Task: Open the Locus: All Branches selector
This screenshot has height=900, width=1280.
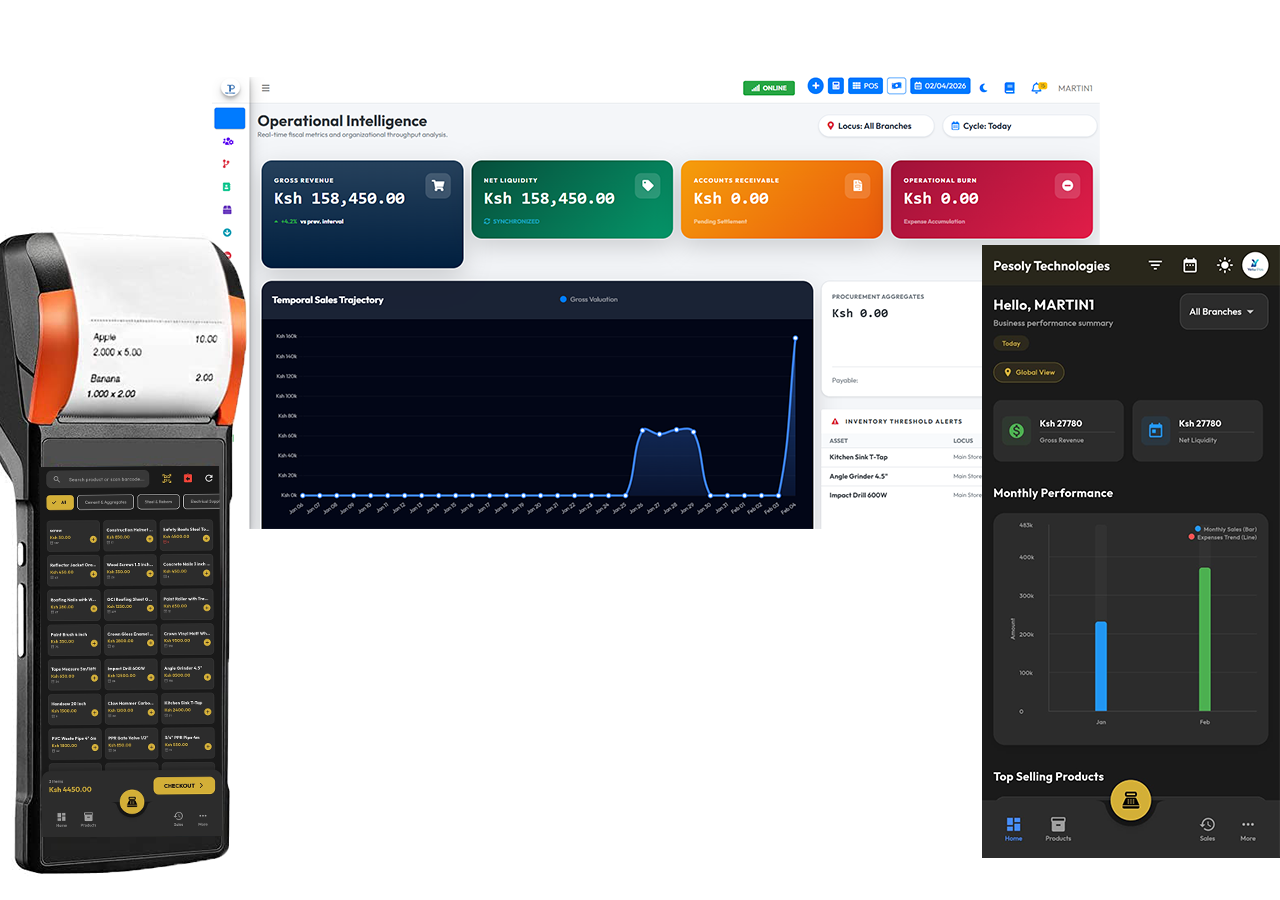Action: (x=875, y=125)
